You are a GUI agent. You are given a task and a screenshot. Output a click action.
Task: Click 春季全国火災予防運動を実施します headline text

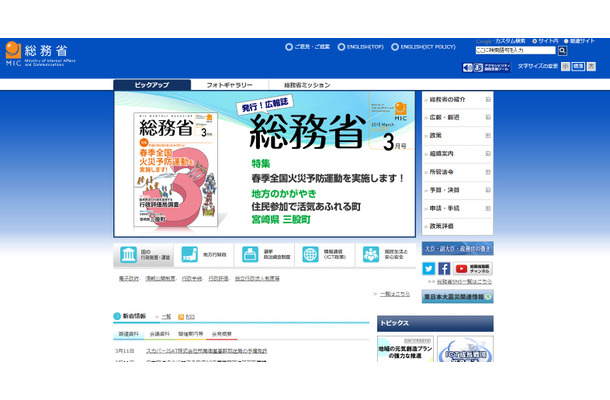[328, 178]
